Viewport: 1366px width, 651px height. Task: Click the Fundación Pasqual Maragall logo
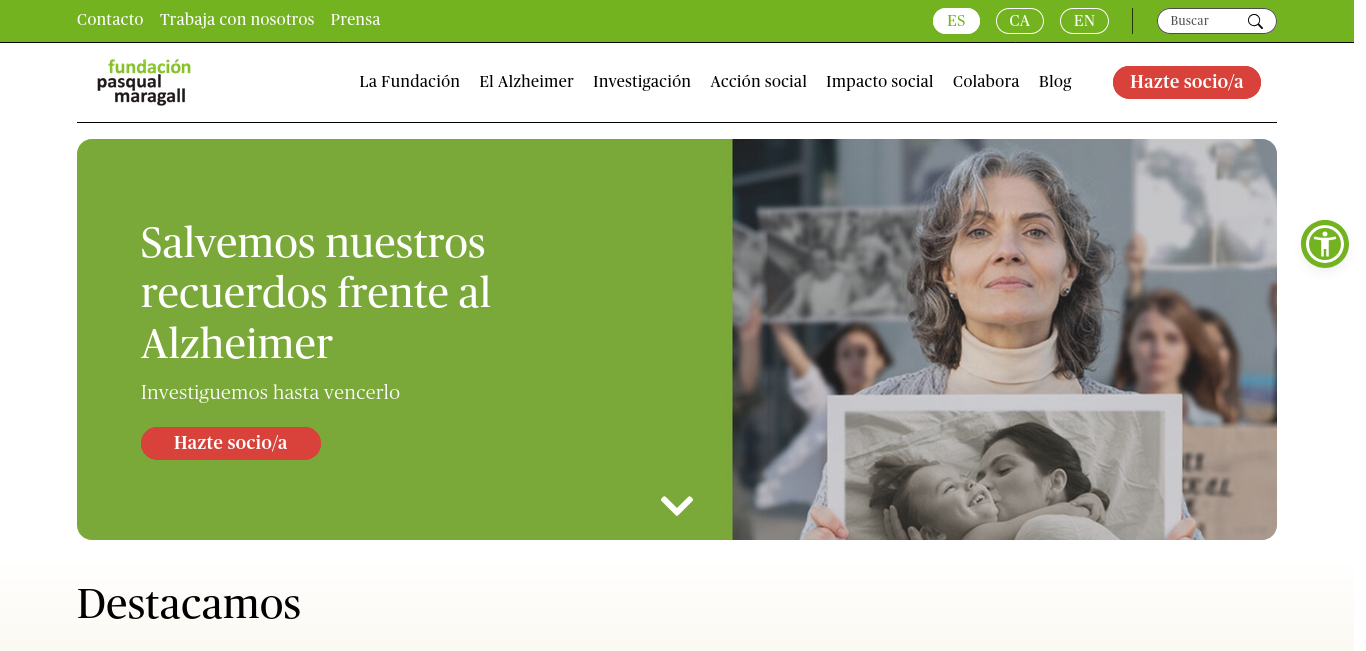(144, 82)
